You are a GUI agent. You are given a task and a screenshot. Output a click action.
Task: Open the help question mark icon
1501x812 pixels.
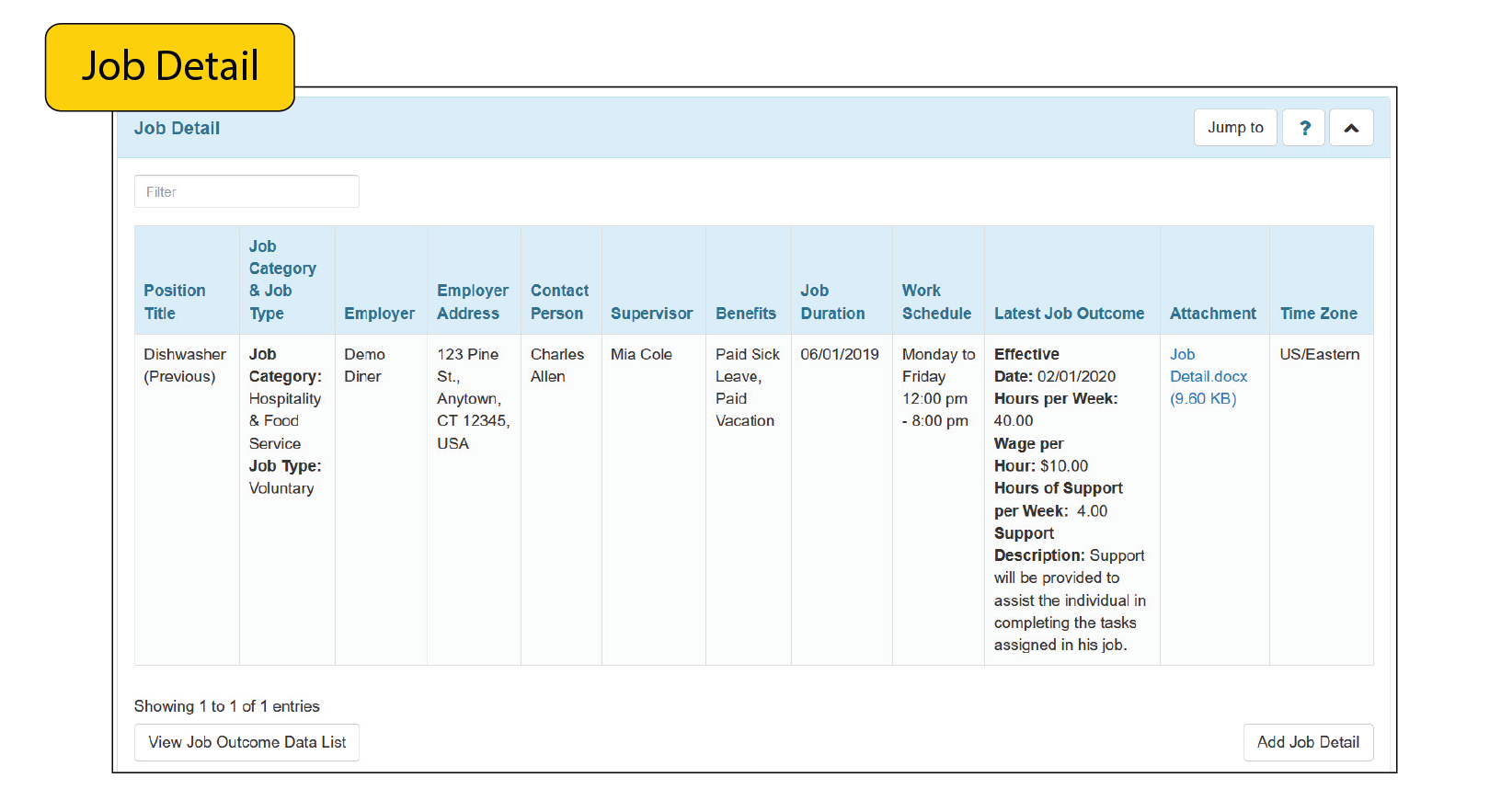(x=1303, y=128)
